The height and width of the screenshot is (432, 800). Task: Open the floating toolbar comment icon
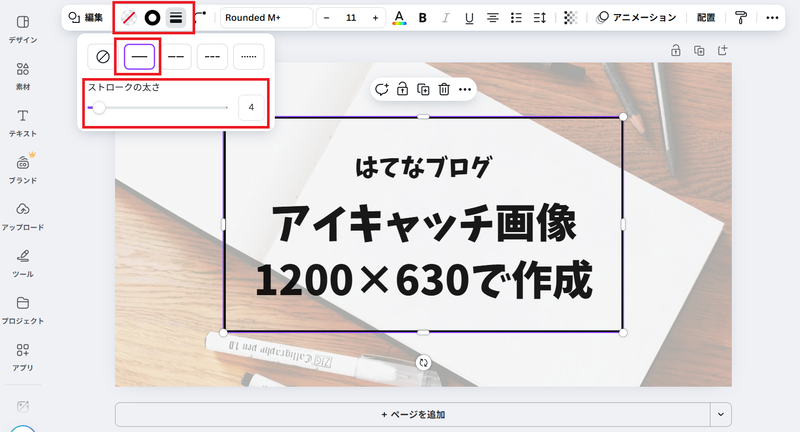tap(382, 90)
